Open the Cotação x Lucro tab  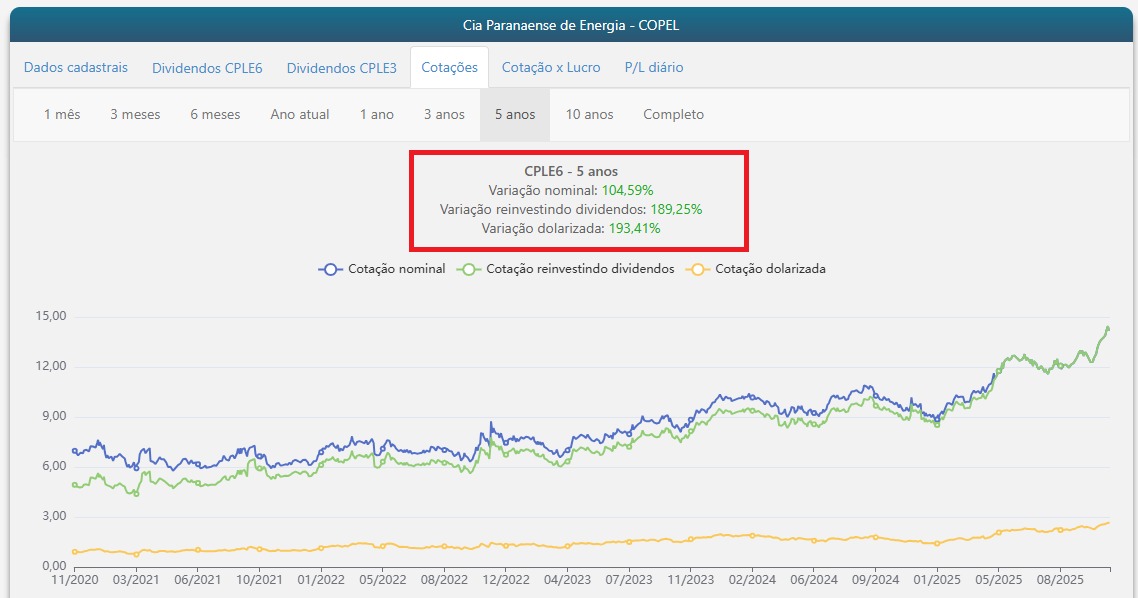tap(551, 68)
